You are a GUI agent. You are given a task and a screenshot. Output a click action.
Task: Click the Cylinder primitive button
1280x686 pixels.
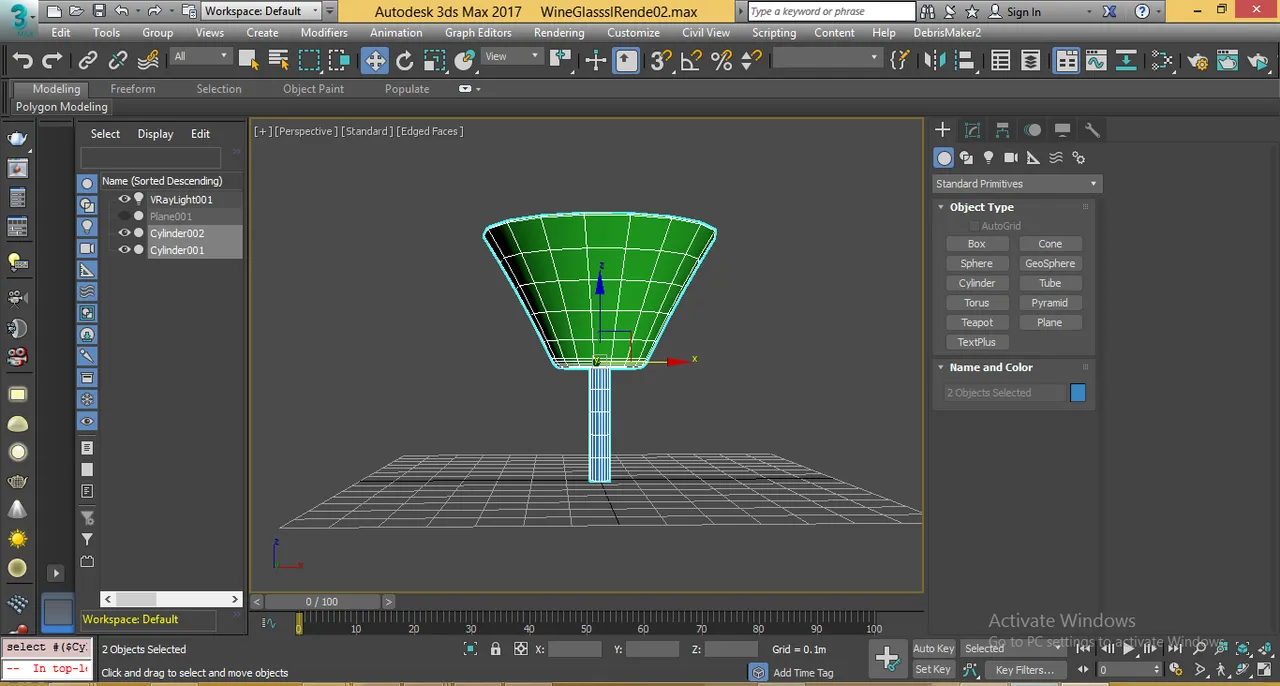coord(977,283)
